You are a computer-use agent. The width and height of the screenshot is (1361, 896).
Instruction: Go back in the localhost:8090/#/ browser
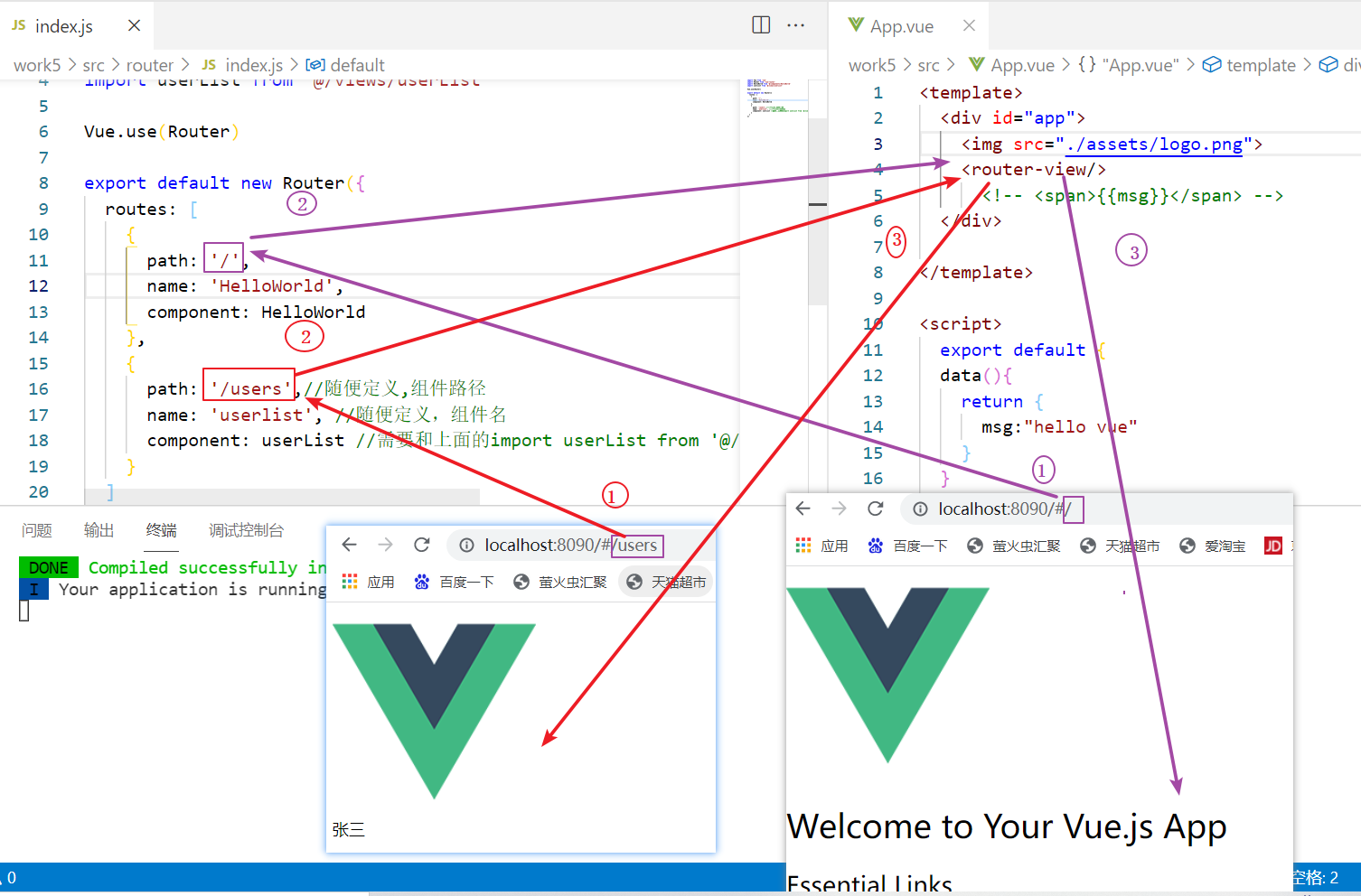pyautogui.click(x=803, y=509)
